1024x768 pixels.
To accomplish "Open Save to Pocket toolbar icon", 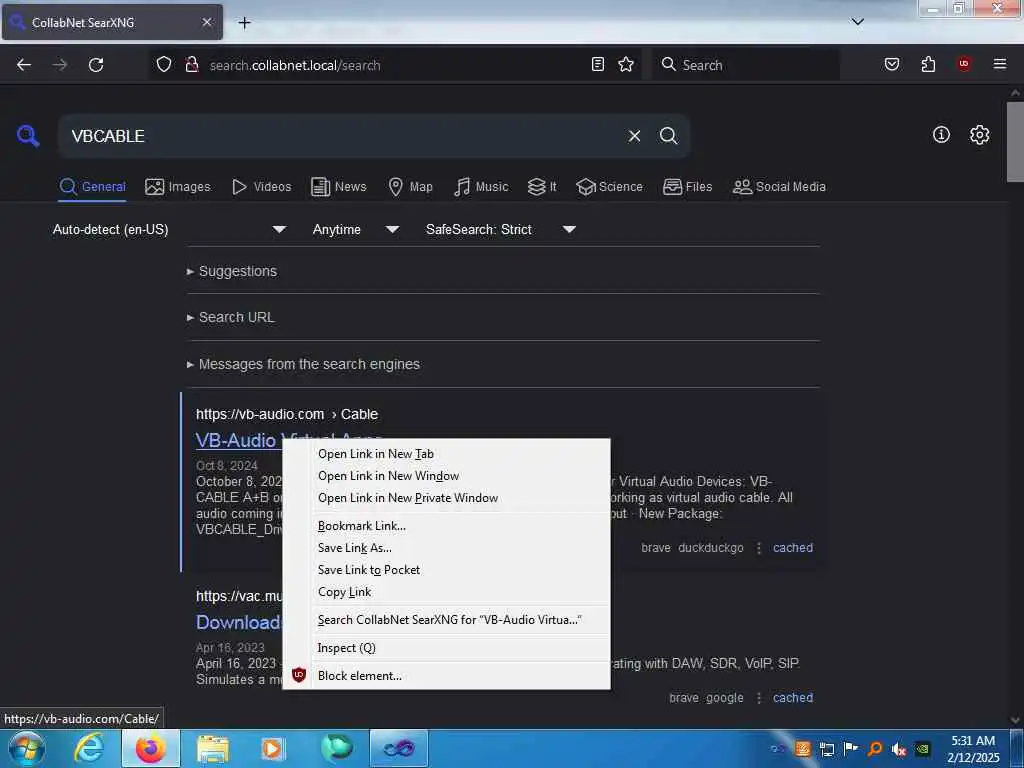I will pos(892,64).
